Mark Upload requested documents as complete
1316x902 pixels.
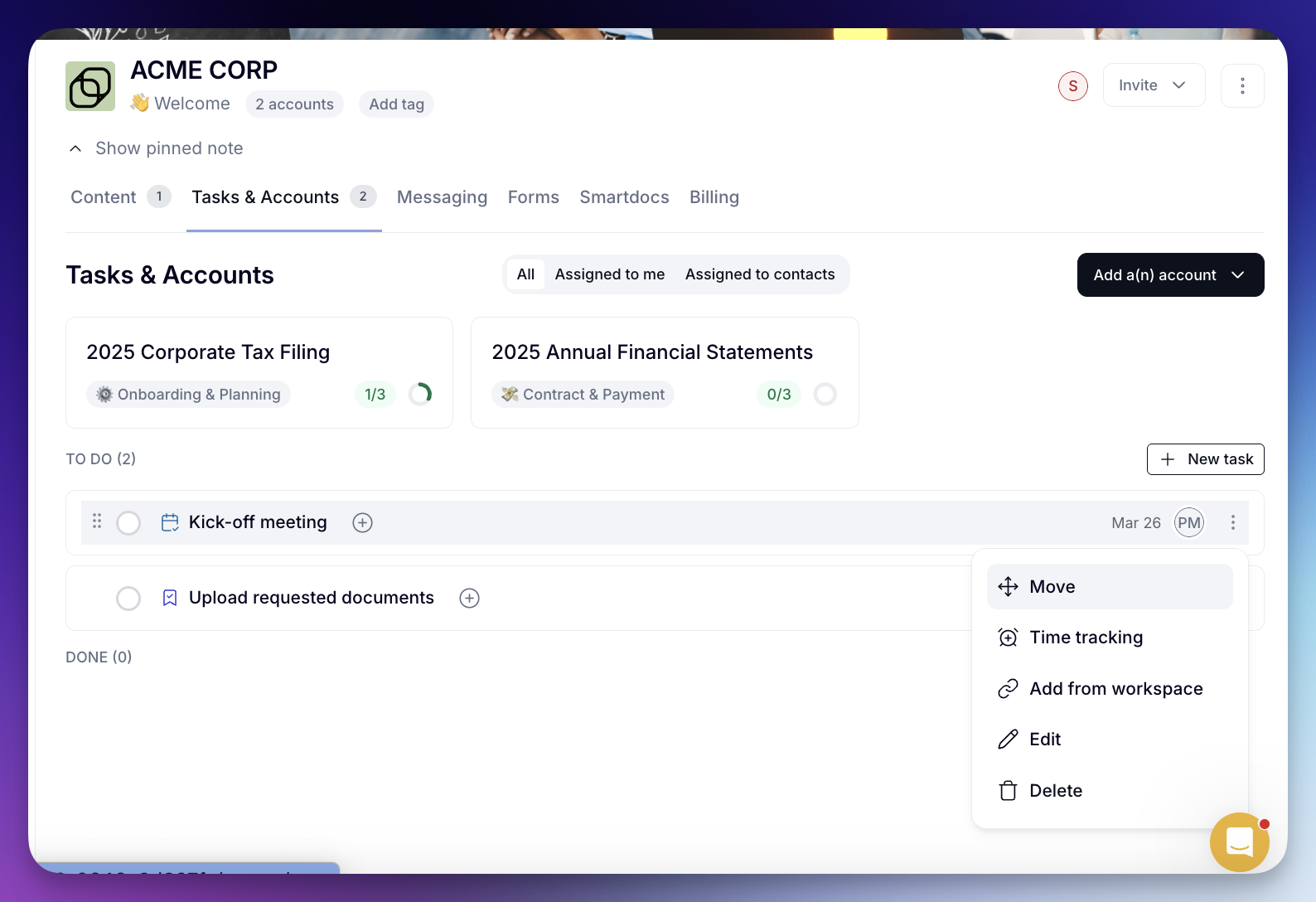click(128, 599)
